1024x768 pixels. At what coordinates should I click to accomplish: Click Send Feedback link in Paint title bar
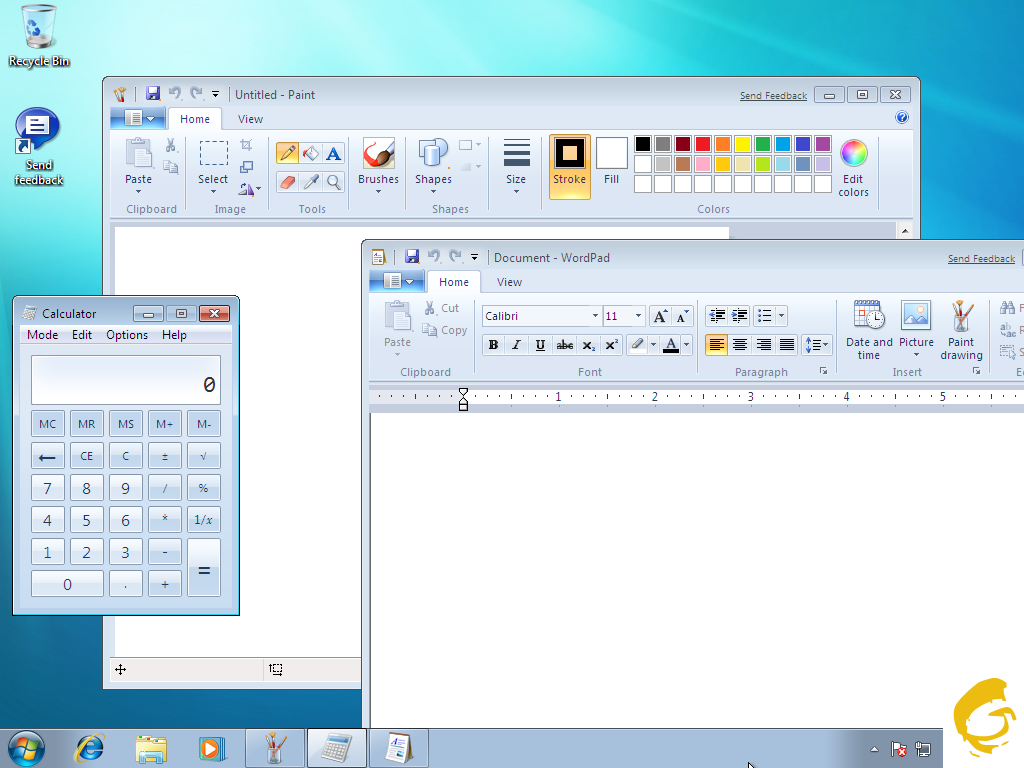click(773, 96)
